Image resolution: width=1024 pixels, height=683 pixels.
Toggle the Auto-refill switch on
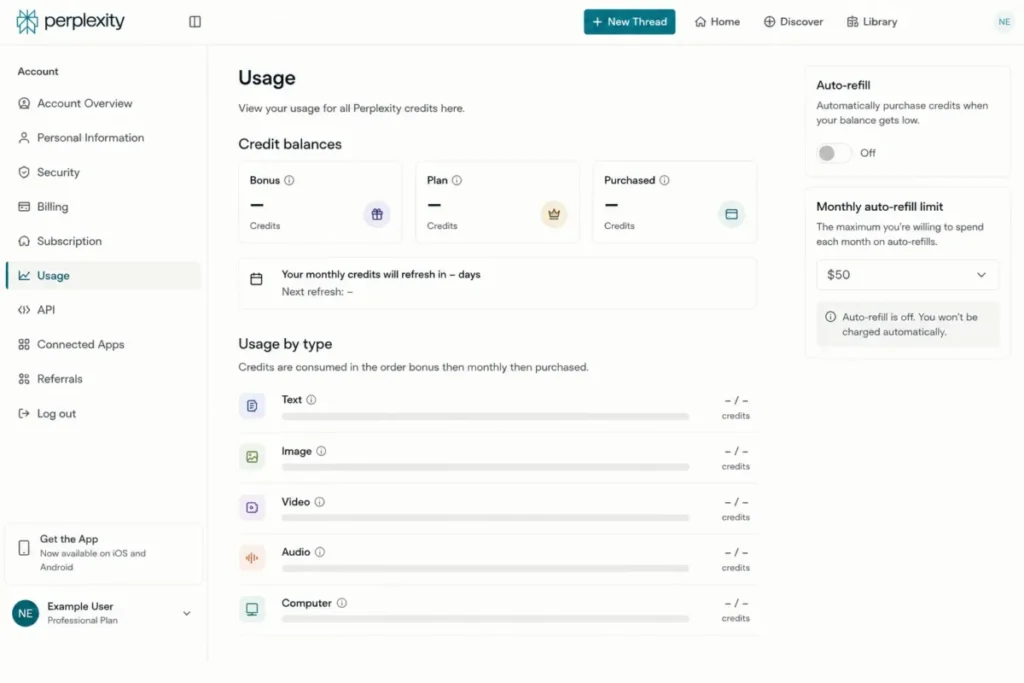(x=833, y=153)
